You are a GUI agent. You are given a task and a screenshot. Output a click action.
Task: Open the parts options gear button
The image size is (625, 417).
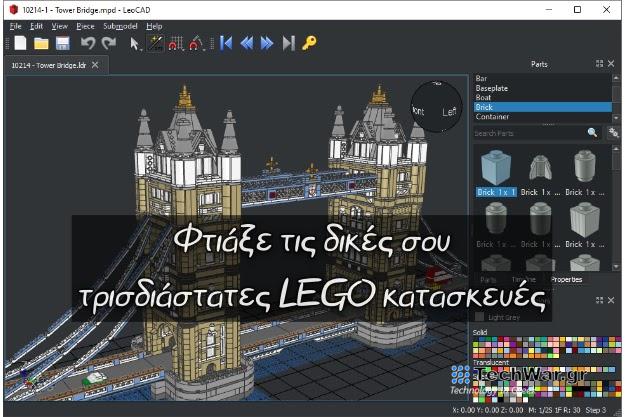click(612, 132)
